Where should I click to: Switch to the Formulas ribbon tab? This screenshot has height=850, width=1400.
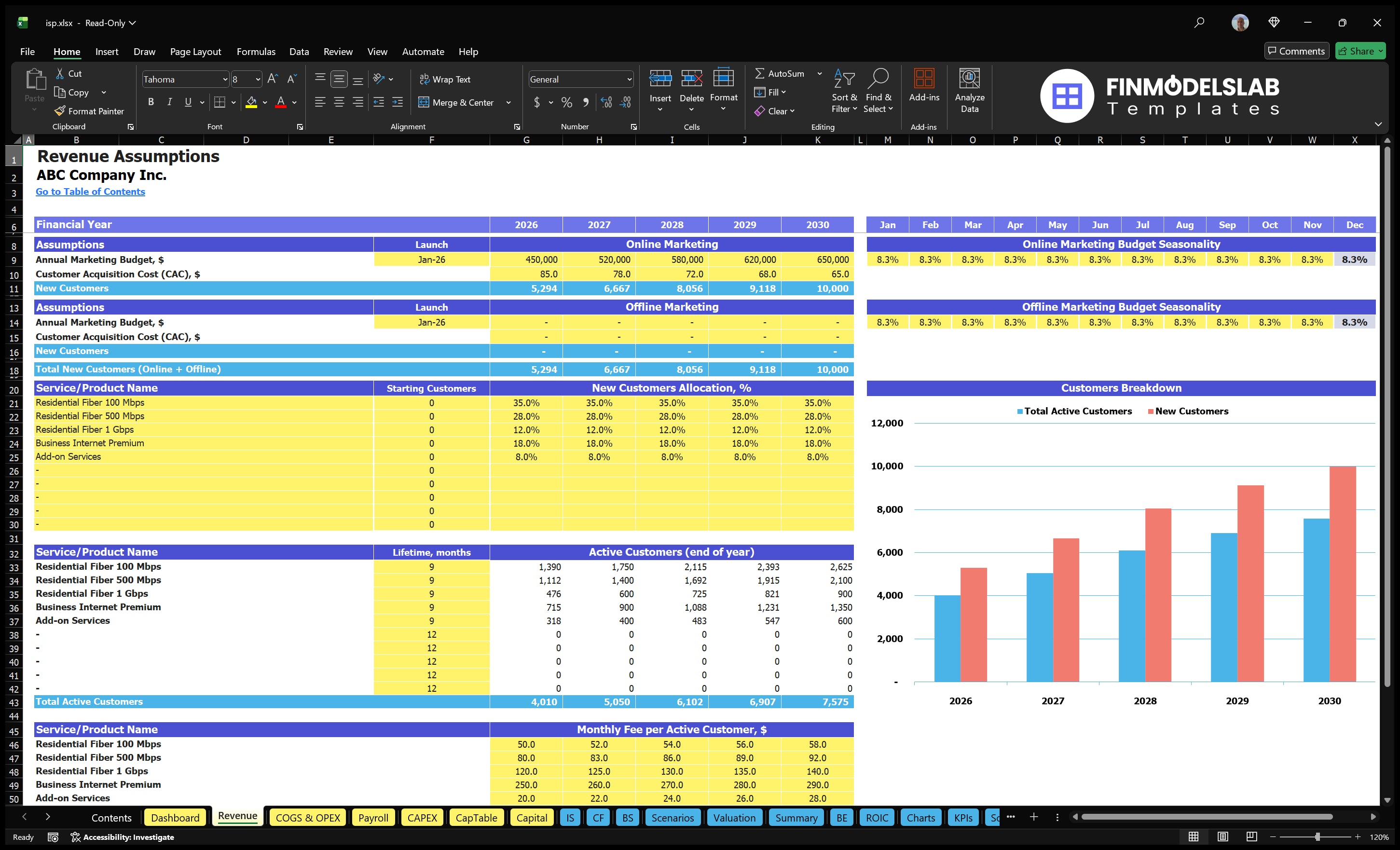pyautogui.click(x=256, y=51)
